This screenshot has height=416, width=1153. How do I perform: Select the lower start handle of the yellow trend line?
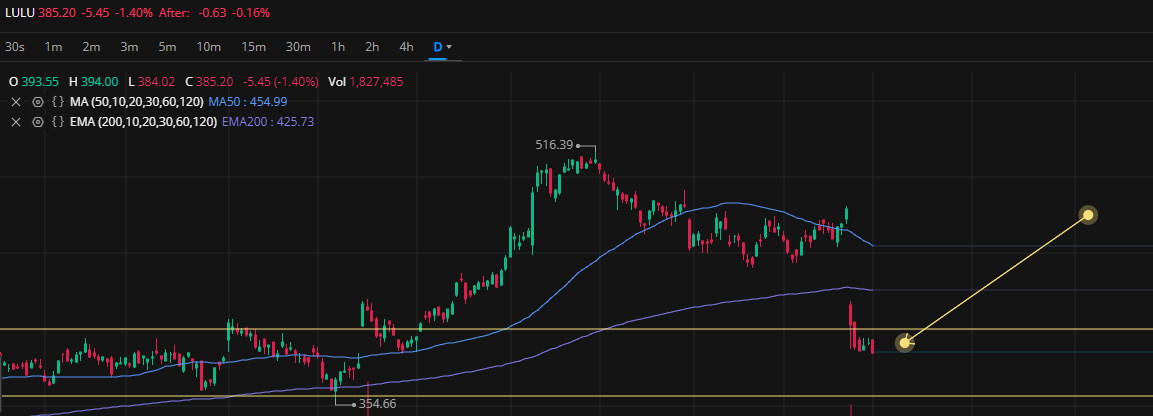click(x=904, y=343)
